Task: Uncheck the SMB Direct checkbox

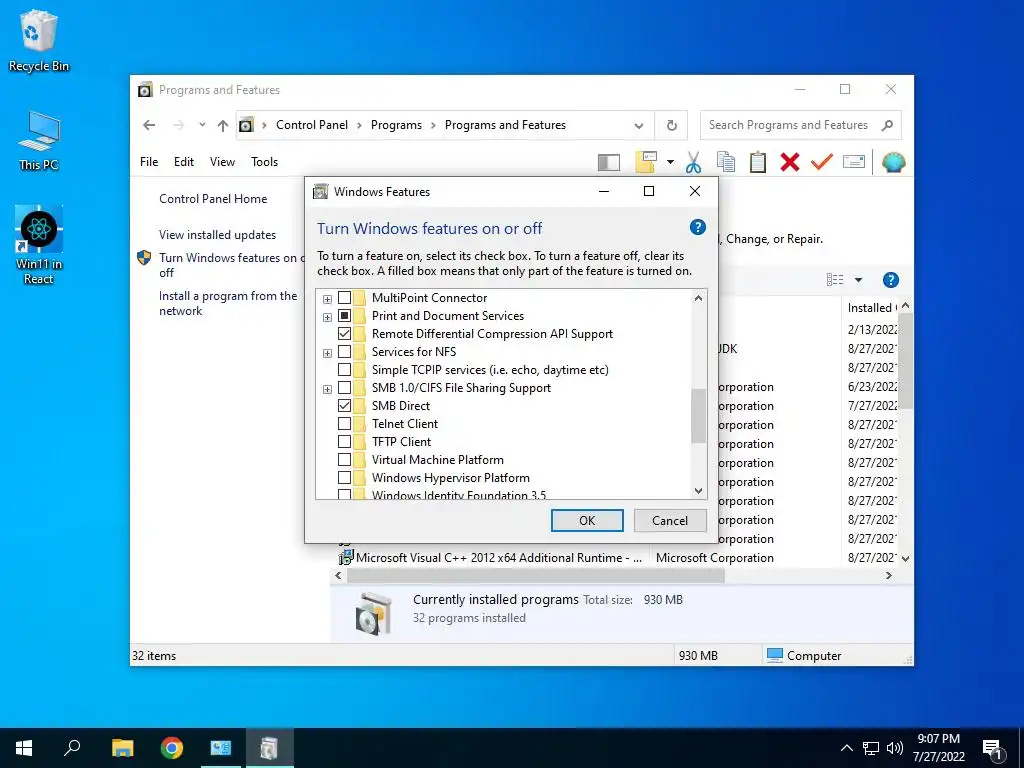Action: pyautogui.click(x=344, y=406)
